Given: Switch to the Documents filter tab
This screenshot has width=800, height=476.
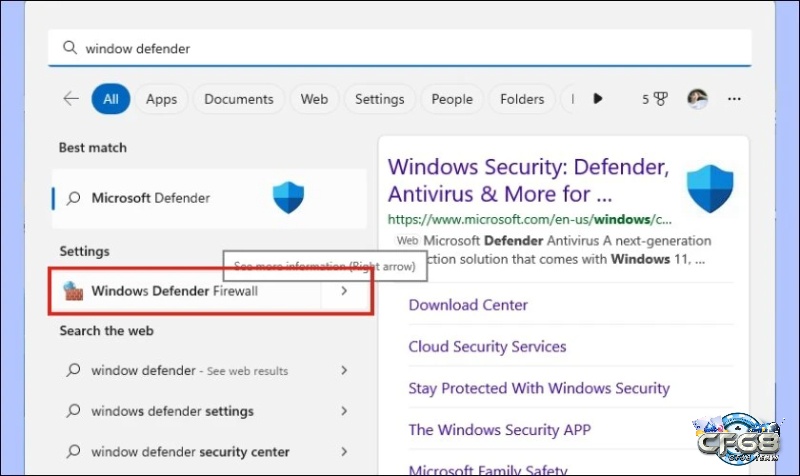Looking at the screenshot, I should [239, 99].
